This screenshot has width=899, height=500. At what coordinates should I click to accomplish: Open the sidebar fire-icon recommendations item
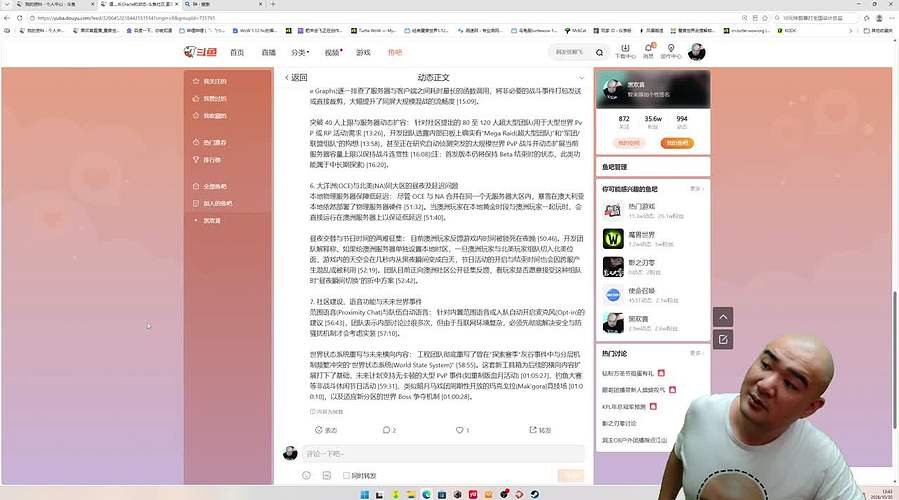pos(210,142)
